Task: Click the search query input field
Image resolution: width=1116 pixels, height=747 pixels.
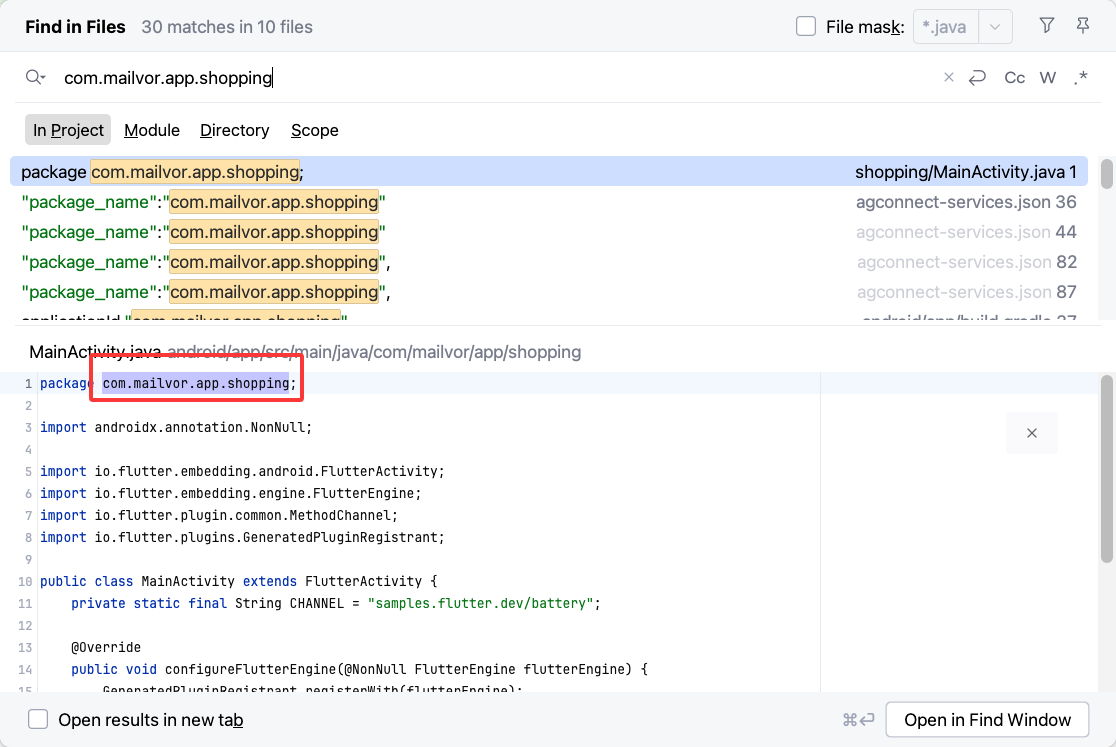Action: 500,78
